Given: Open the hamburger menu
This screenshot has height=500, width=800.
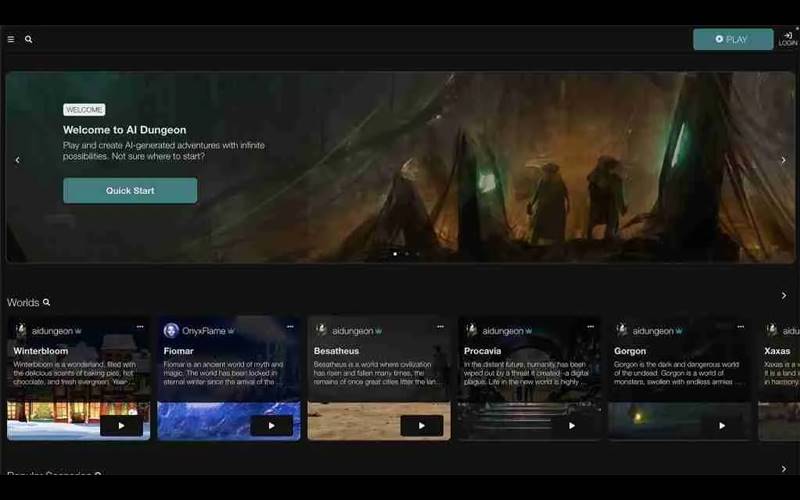Looking at the screenshot, I should (11, 40).
